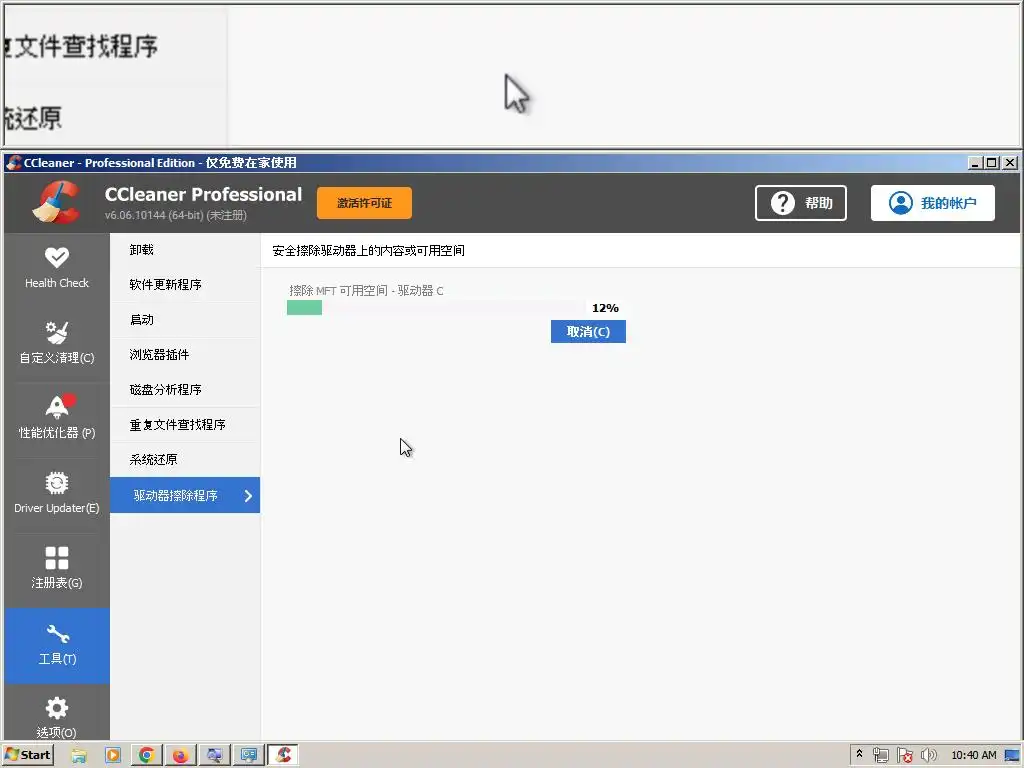Open Custom Clean (自定义清理) section
The height and width of the screenshot is (768, 1024).
point(57,343)
